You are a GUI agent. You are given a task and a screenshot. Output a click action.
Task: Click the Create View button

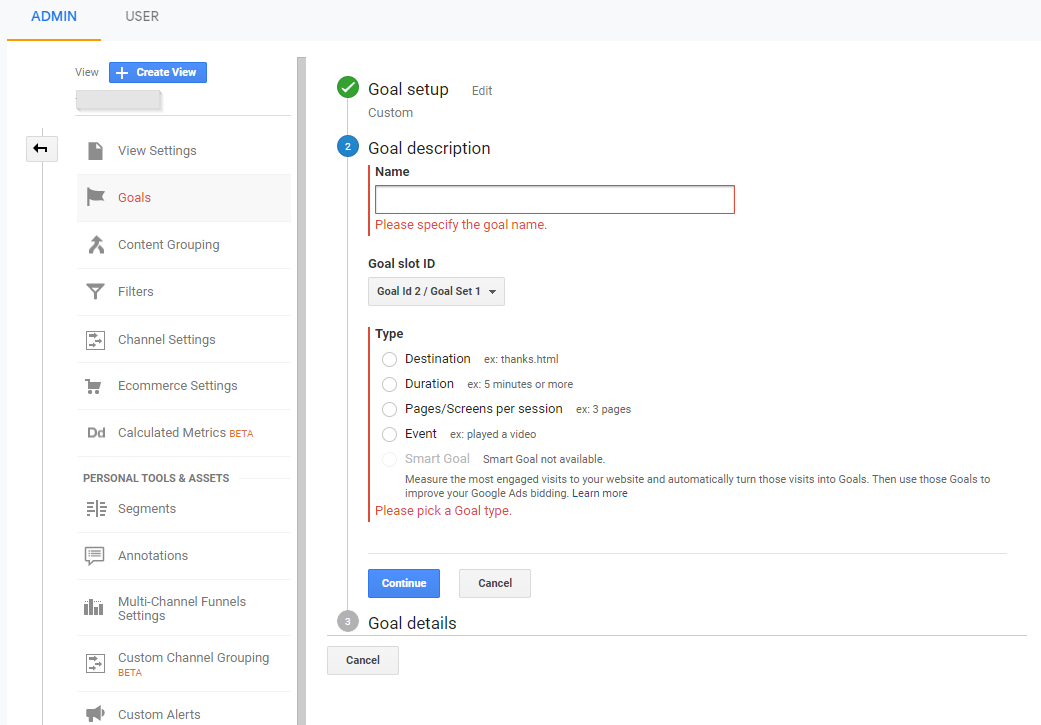[158, 72]
